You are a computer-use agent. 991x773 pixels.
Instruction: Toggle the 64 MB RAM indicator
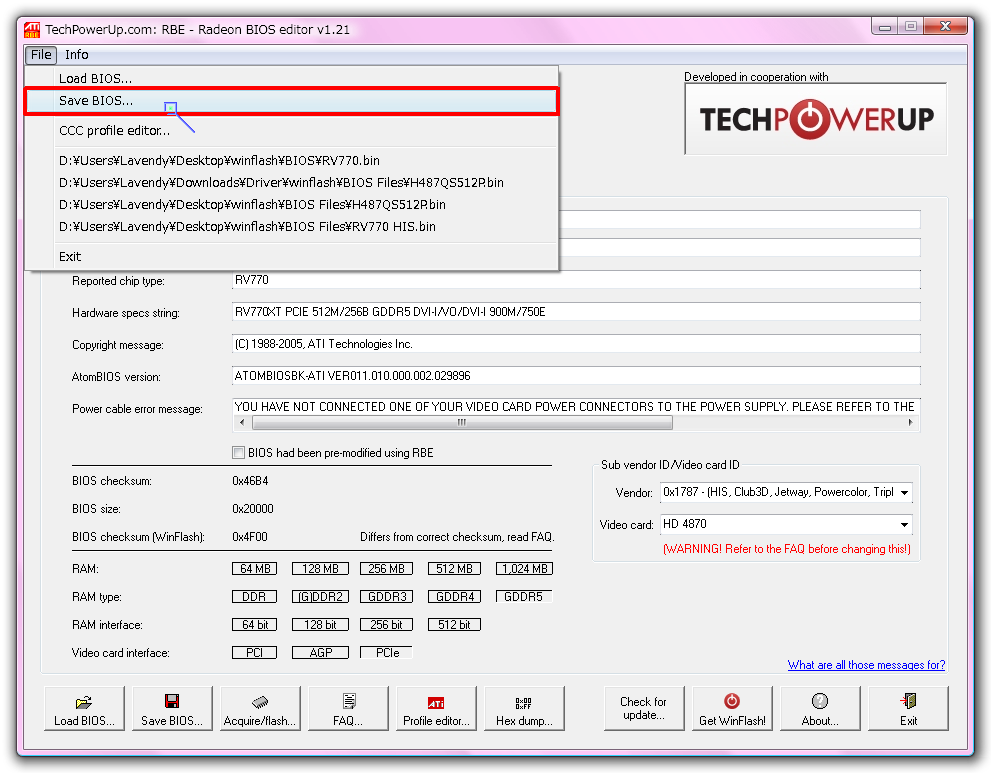click(255, 569)
